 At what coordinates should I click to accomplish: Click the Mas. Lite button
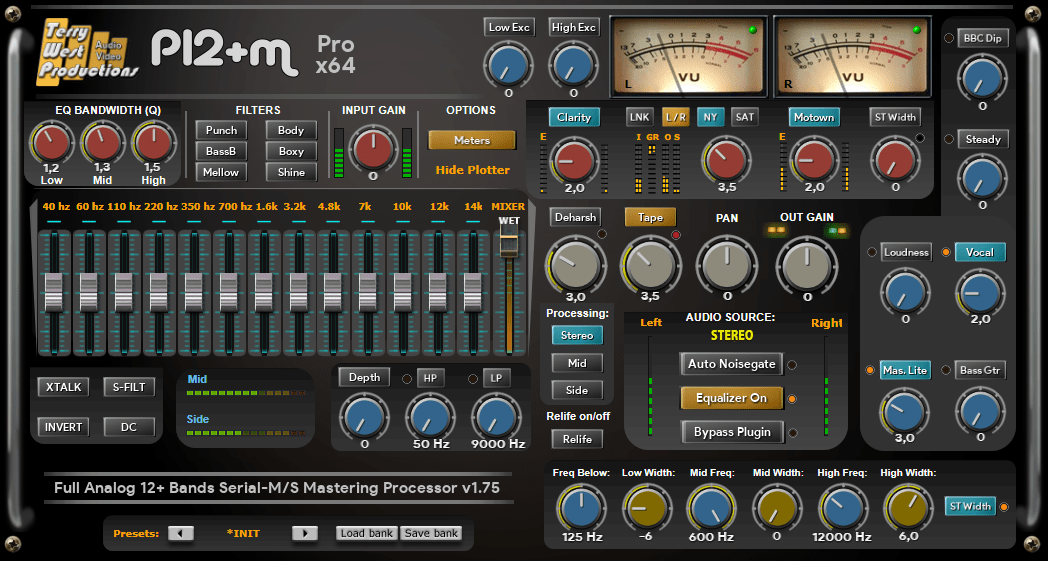tap(905, 370)
